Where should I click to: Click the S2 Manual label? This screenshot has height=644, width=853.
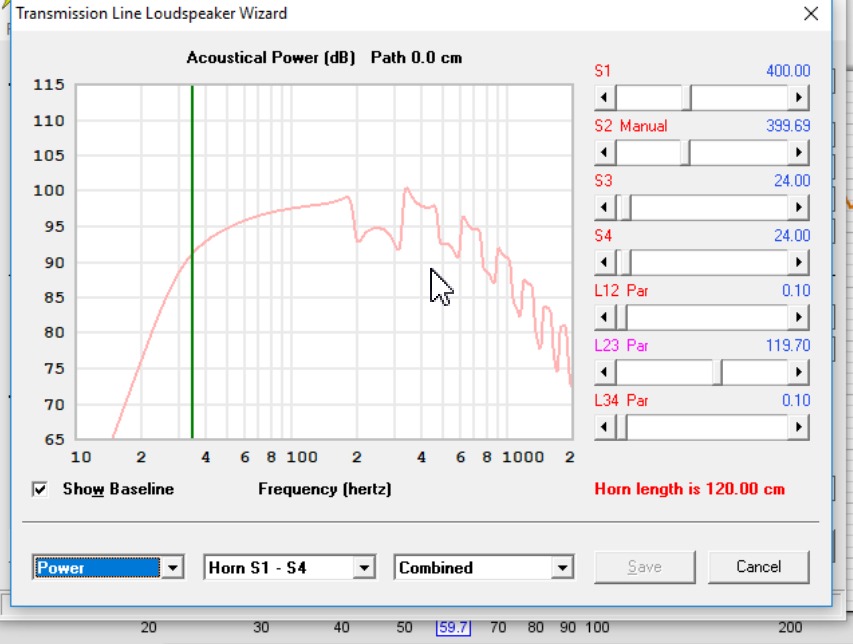tap(631, 126)
